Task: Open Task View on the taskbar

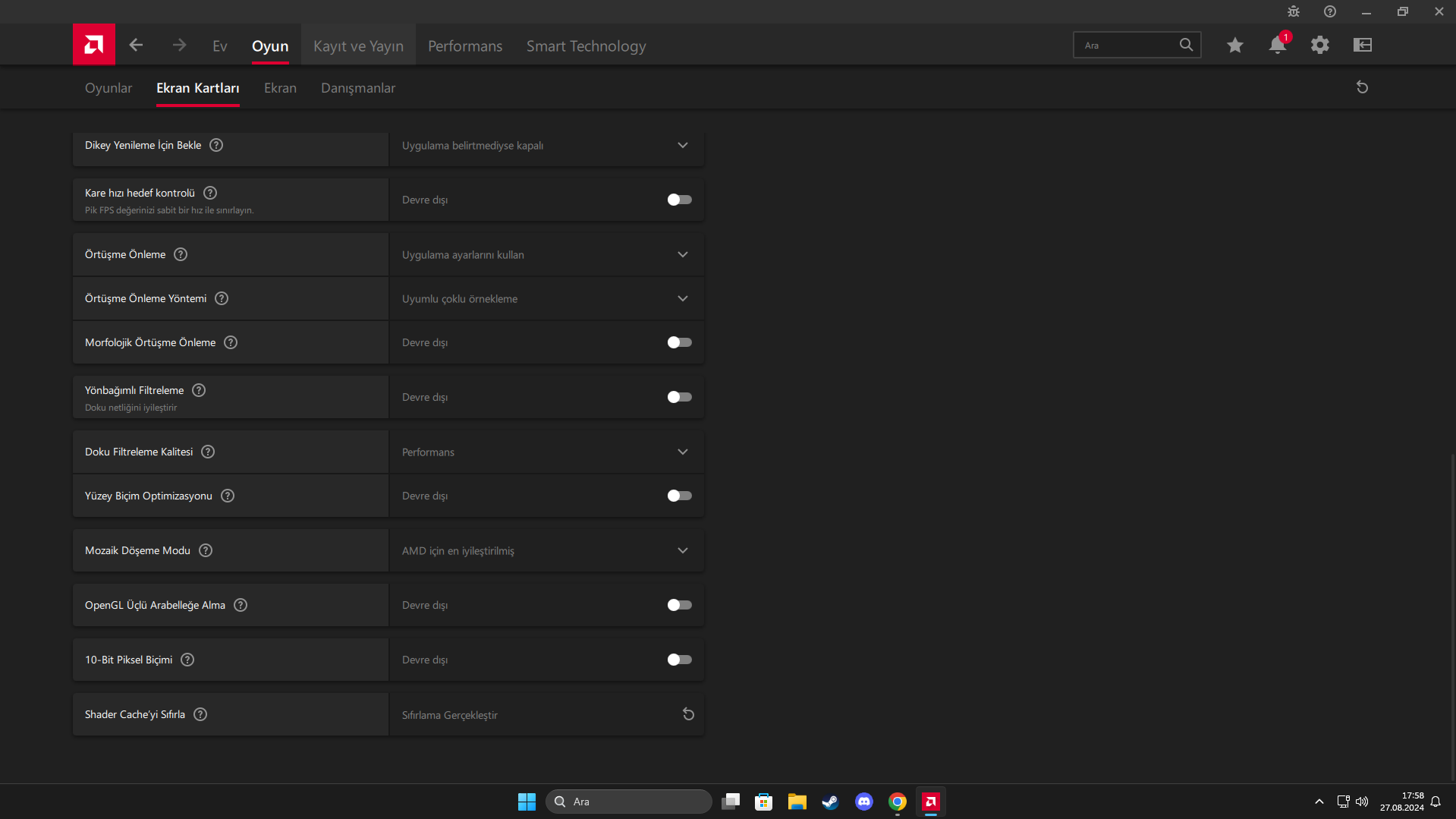Action: [730, 802]
